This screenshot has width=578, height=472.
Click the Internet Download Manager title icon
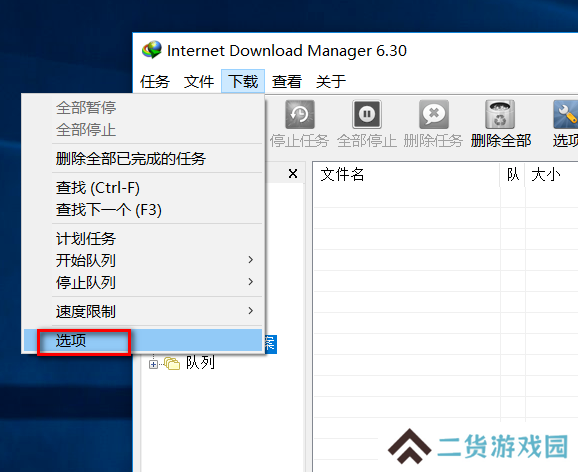(x=152, y=50)
